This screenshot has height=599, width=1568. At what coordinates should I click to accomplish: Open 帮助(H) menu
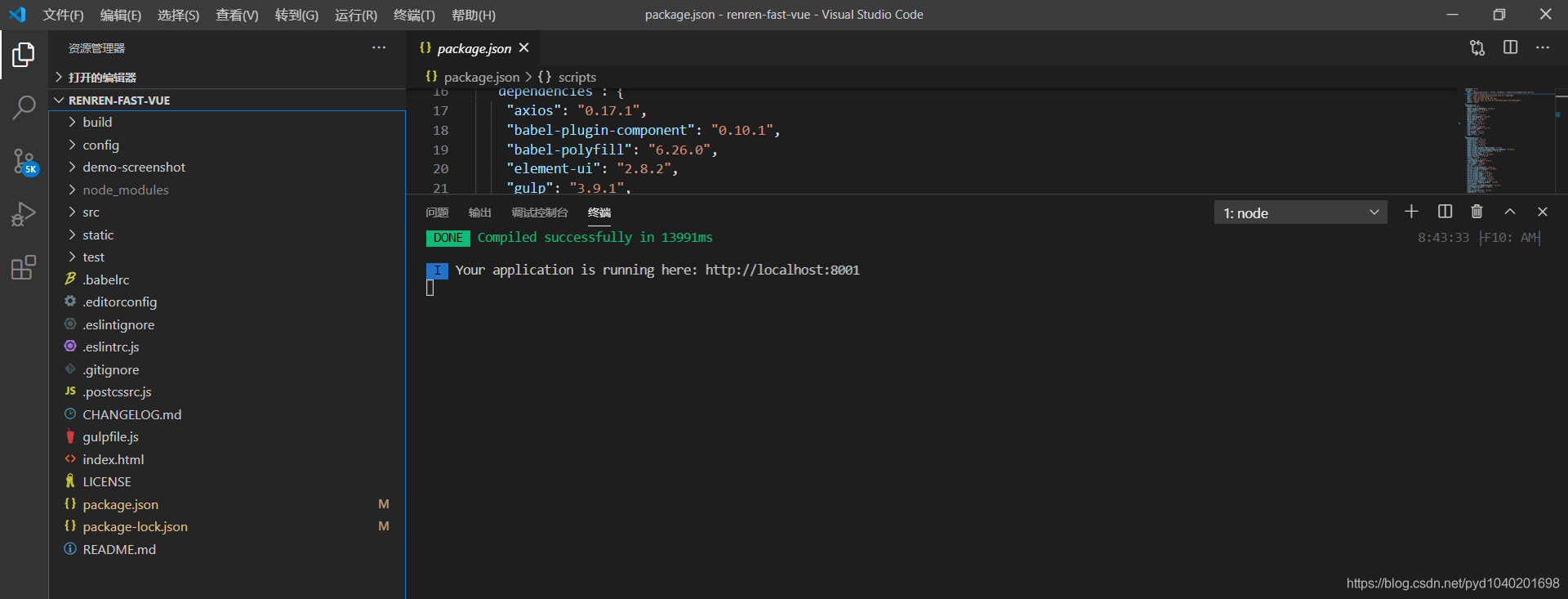(474, 15)
